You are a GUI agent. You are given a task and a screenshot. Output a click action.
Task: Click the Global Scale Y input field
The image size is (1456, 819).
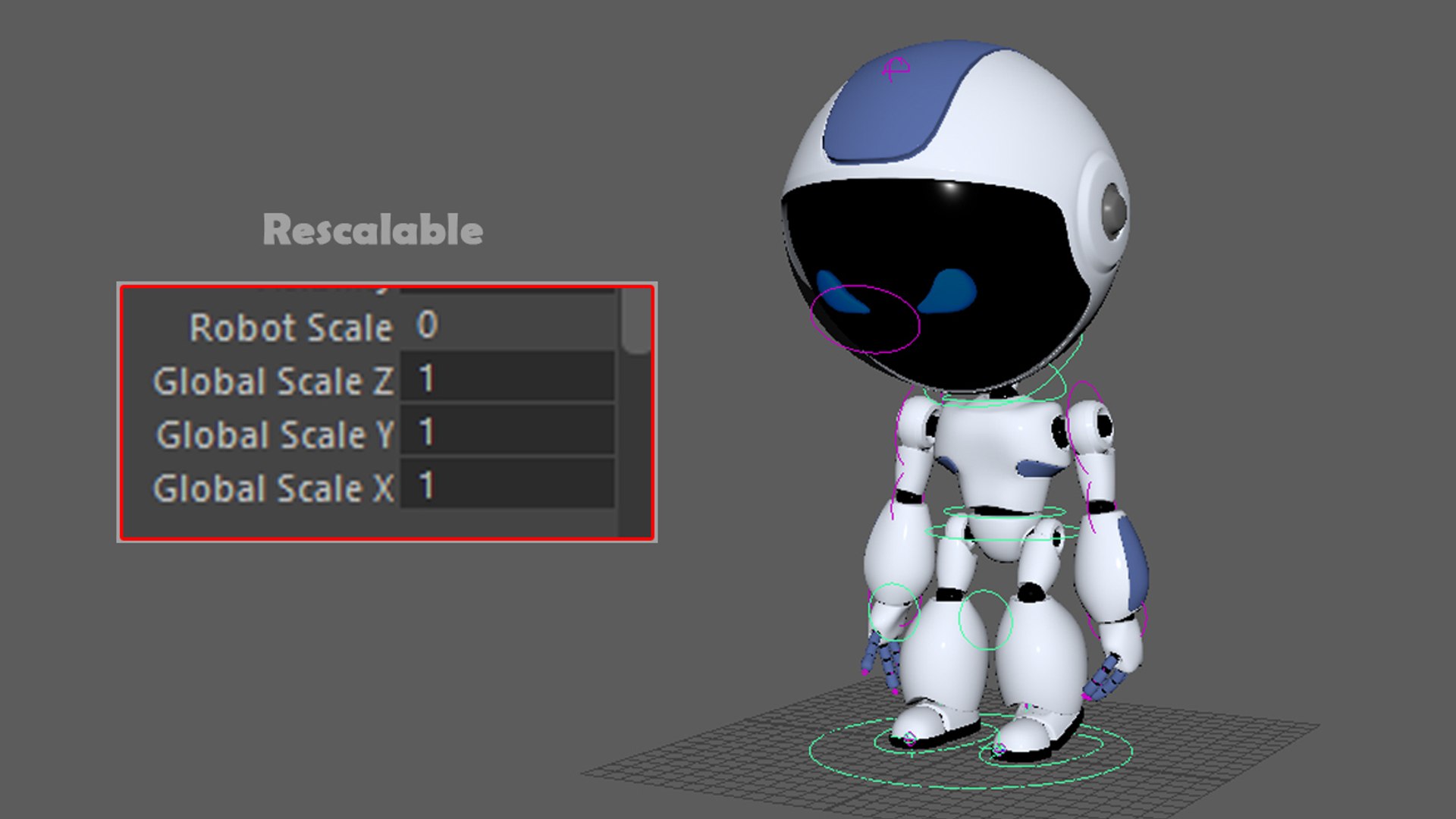click(507, 431)
